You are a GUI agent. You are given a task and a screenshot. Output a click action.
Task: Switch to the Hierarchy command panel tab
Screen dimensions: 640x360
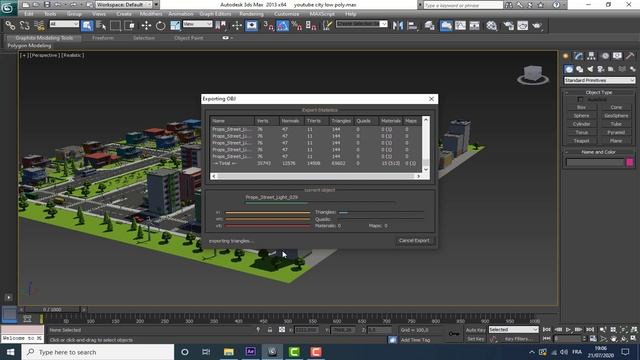[591, 56]
